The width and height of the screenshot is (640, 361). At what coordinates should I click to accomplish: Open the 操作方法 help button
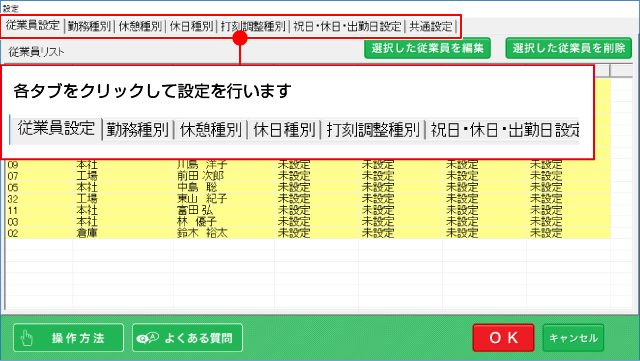coord(69,338)
